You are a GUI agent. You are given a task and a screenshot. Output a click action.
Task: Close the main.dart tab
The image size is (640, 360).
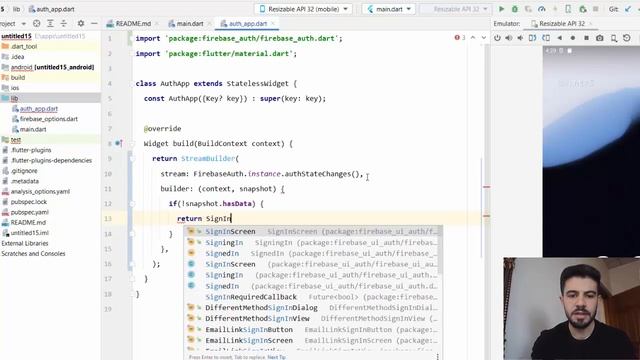(x=209, y=24)
